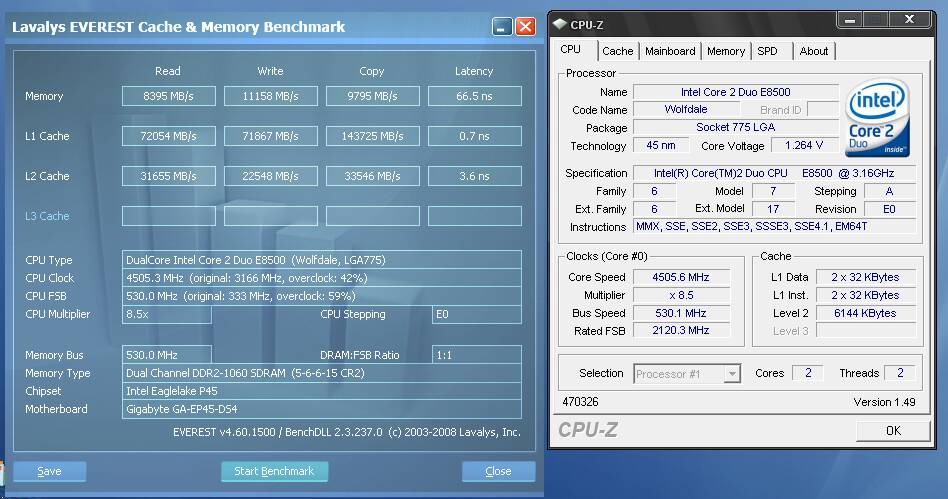This screenshot has height=499, width=948.
Task: Click the Level 2 6144 KBytes value
Action: coord(865,313)
